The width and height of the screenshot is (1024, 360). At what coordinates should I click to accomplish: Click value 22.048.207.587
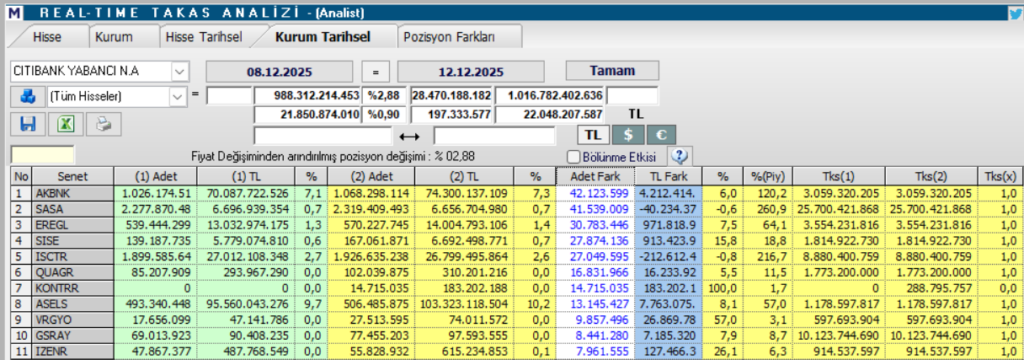(x=549, y=115)
